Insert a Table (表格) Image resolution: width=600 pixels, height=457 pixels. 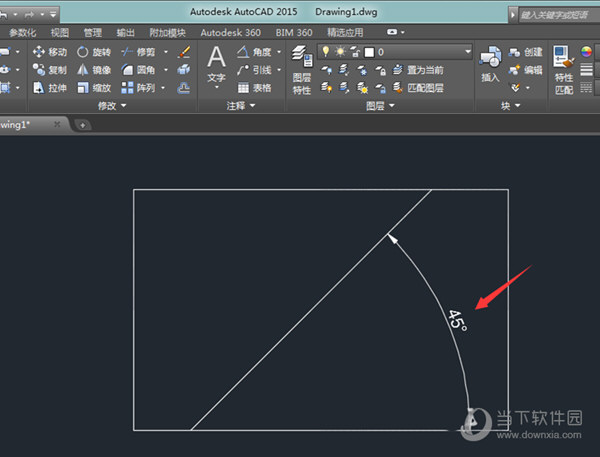coord(254,88)
